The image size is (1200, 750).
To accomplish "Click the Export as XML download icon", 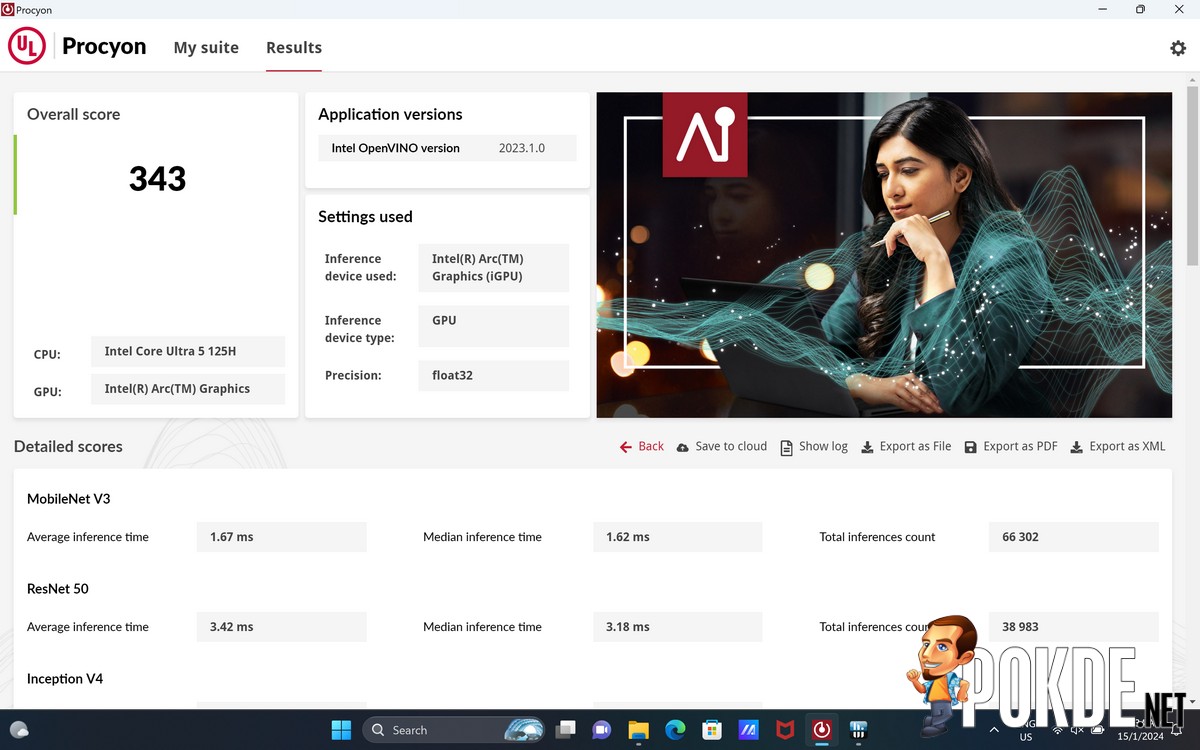I will click(1076, 447).
